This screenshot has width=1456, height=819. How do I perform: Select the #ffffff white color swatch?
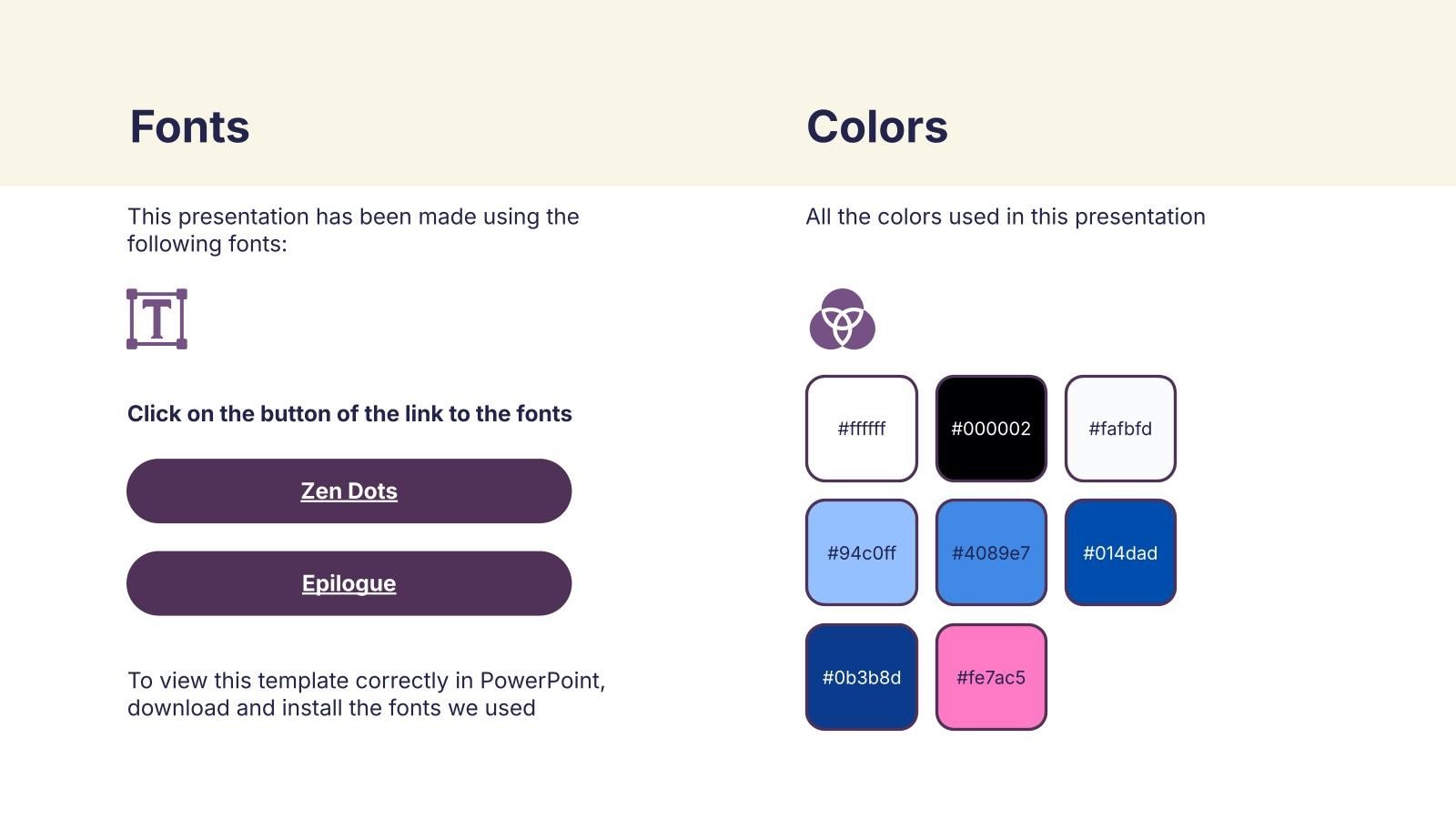(861, 429)
